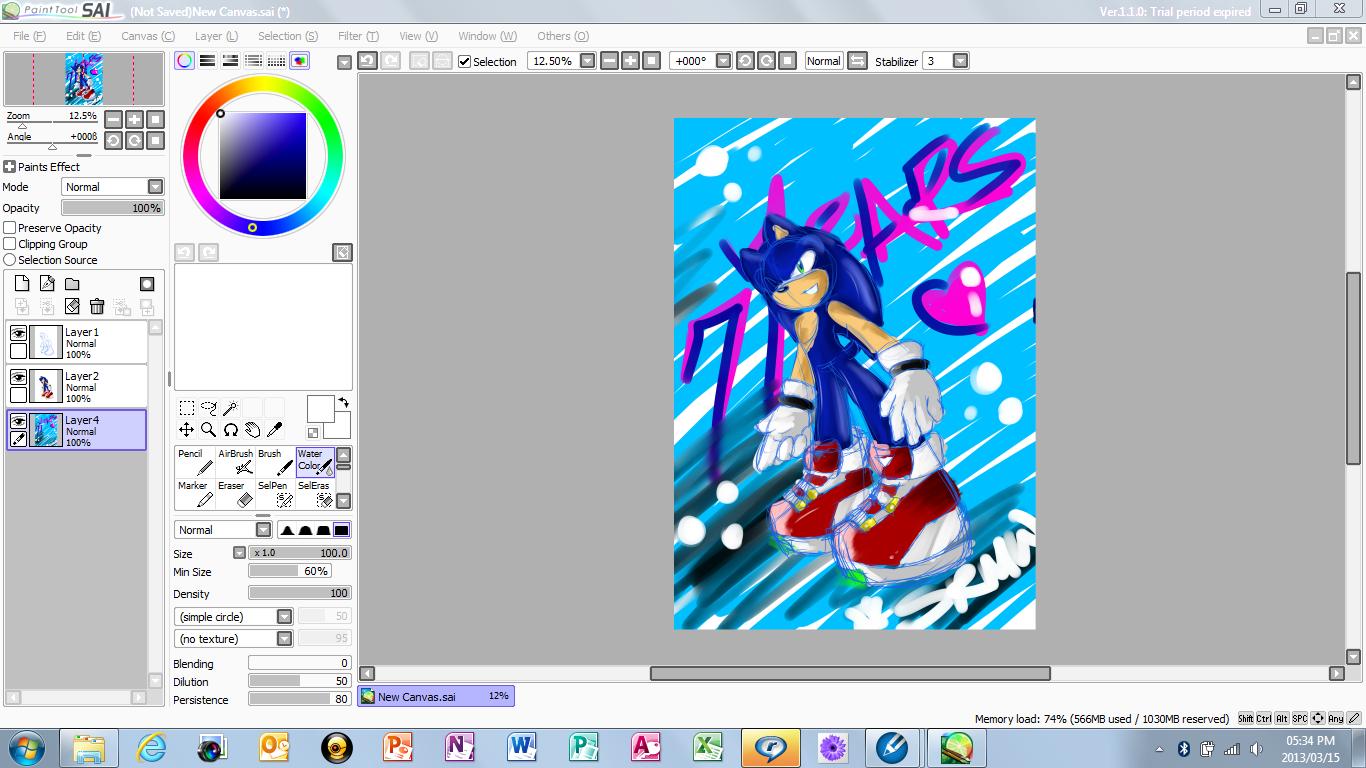Undo using the toolbar arrow
This screenshot has height=768, width=1366.
click(367, 61)
